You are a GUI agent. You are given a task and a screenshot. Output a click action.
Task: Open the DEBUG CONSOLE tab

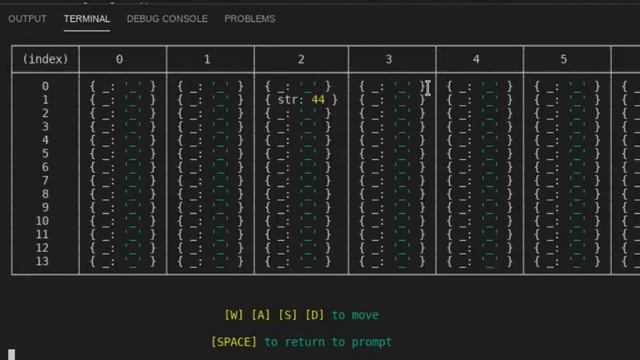click(167, 19)
